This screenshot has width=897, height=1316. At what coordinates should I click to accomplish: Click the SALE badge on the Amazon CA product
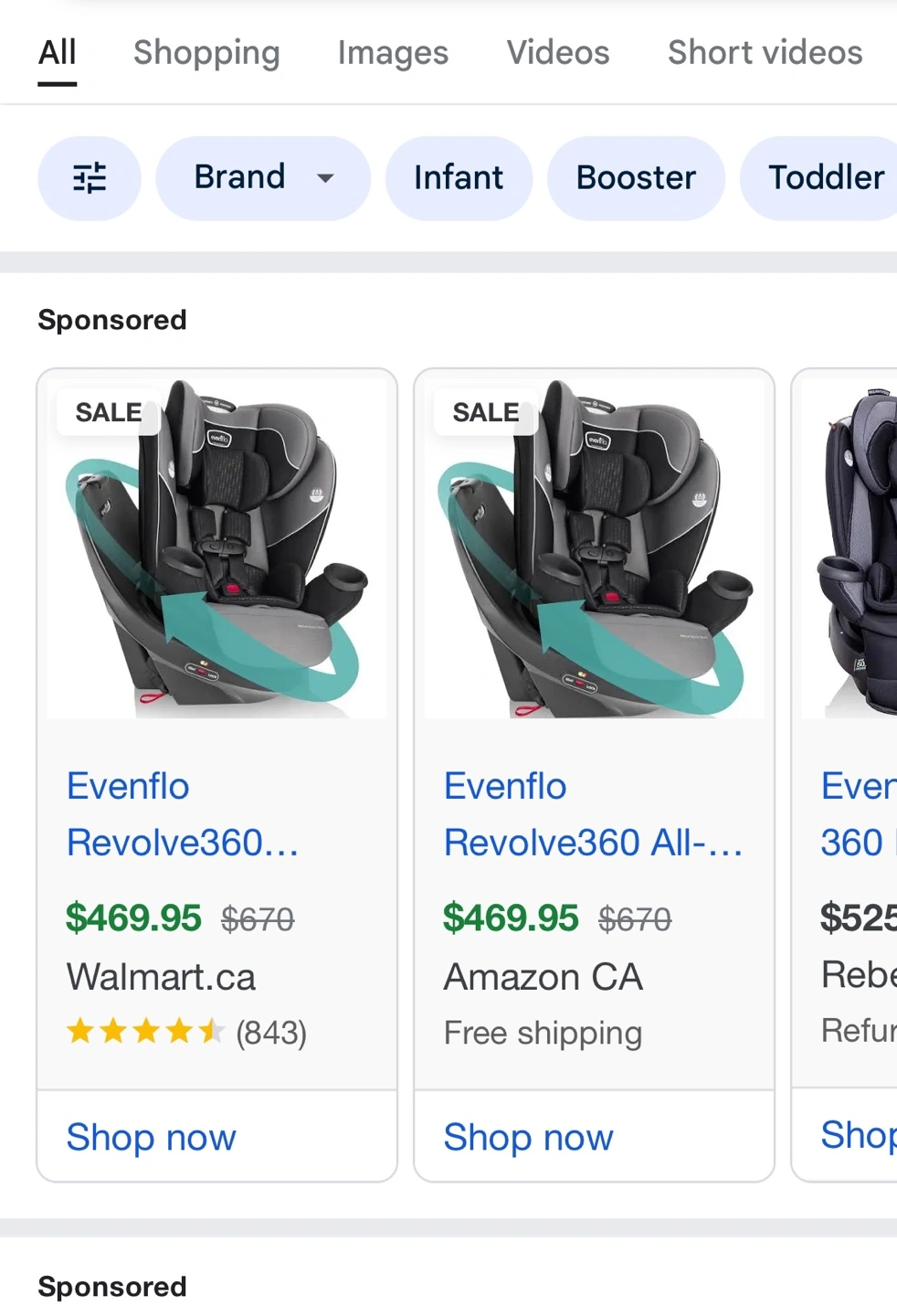coord(485,412)
